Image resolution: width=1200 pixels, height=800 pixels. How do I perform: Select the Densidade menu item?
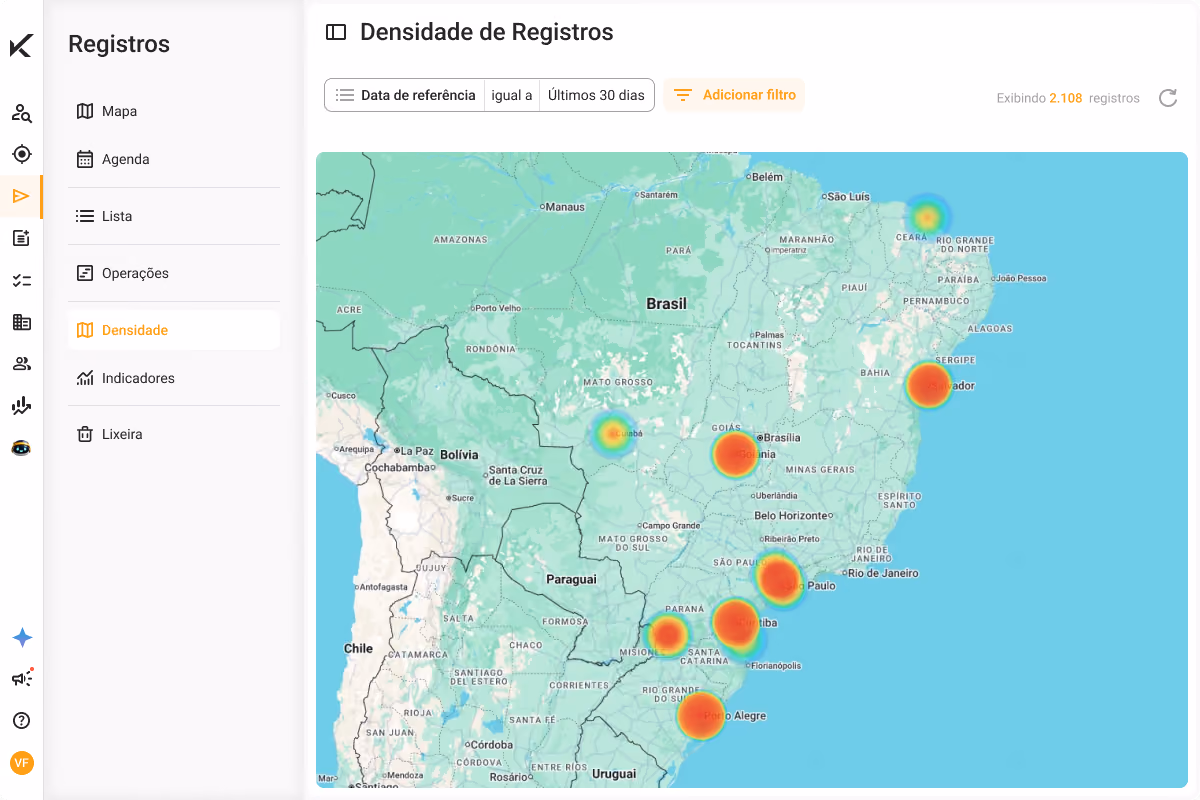174,330
